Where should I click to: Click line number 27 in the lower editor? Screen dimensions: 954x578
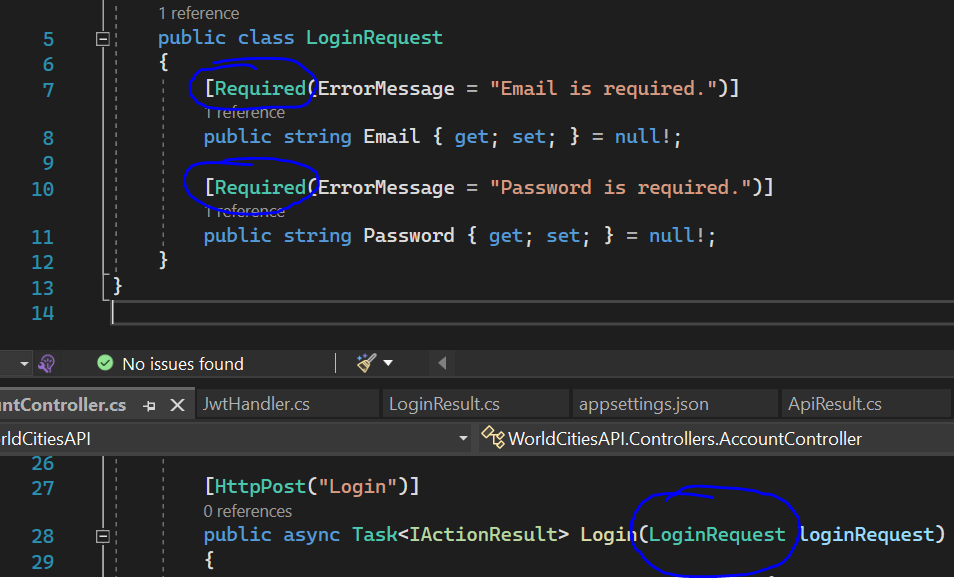43,488
